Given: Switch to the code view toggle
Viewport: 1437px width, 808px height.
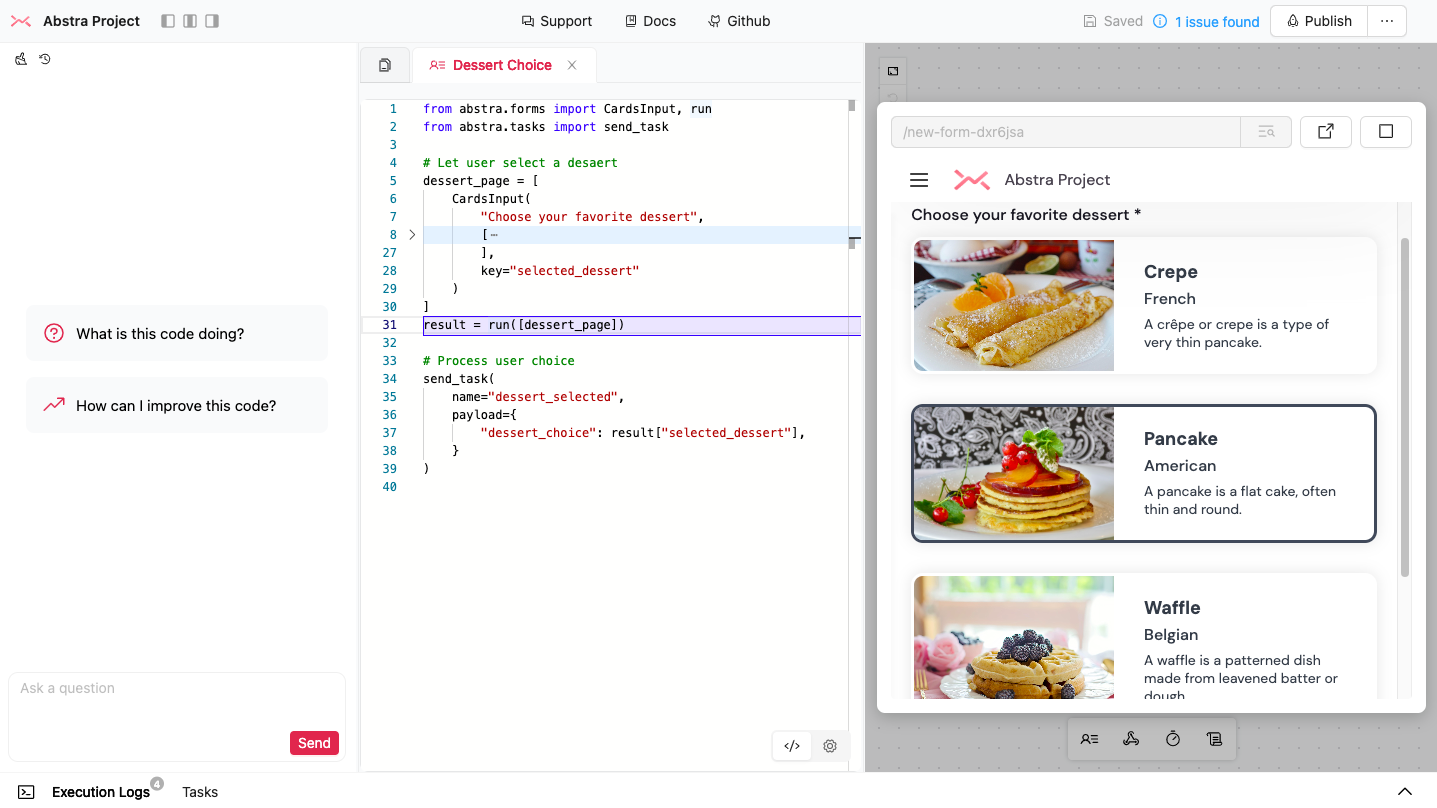Looking at the screenshot, I should [792, 745].
